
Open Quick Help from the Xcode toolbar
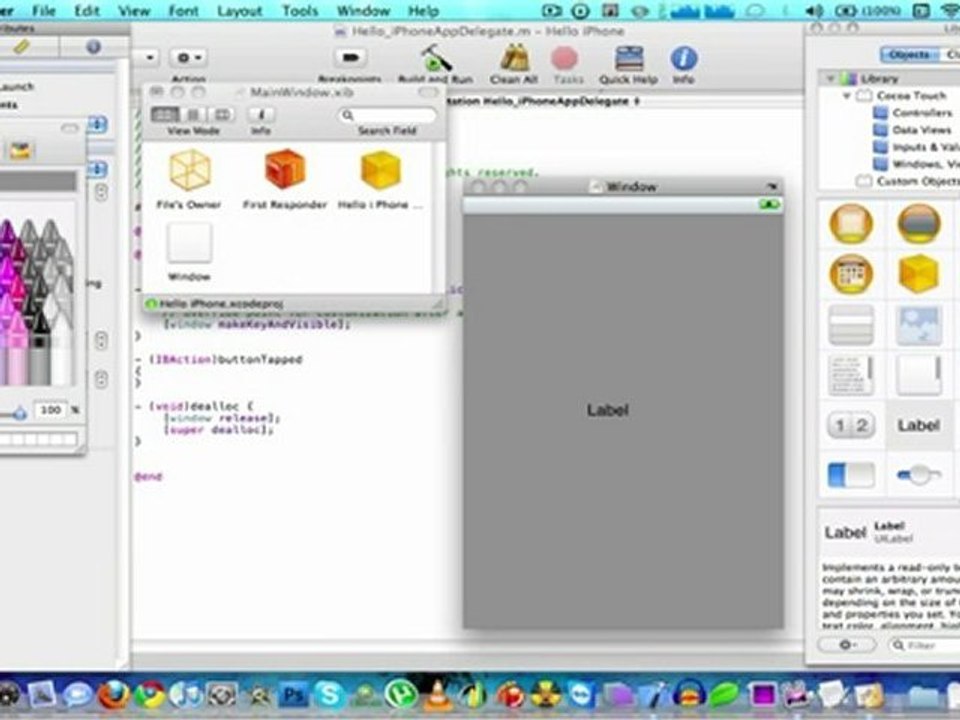point(628,59)
